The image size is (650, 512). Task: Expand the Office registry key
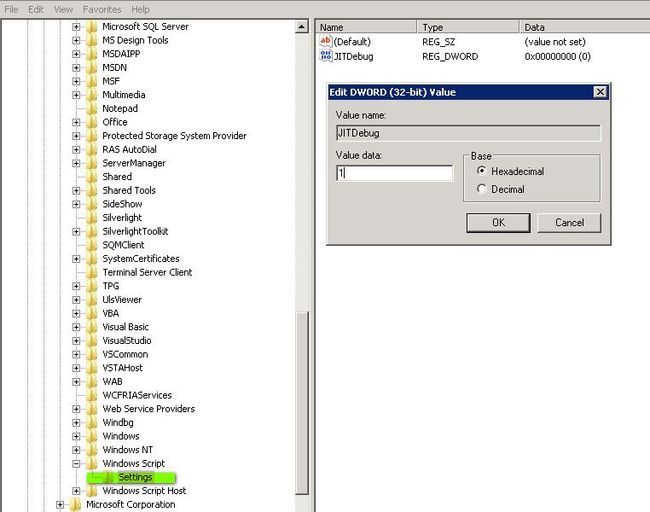point(76,122)
